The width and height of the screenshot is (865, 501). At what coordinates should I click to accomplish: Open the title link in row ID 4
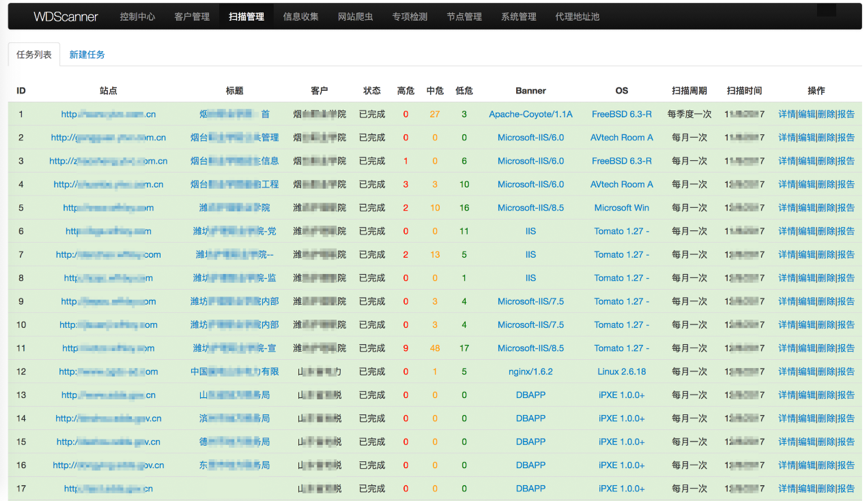click(234, 184)
